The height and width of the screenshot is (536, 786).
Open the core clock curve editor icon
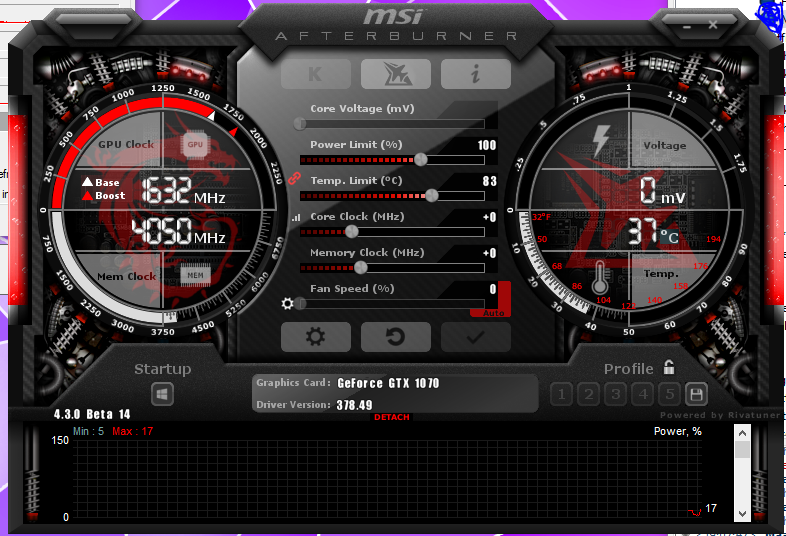pyautogui.click(x=296, y=217)
